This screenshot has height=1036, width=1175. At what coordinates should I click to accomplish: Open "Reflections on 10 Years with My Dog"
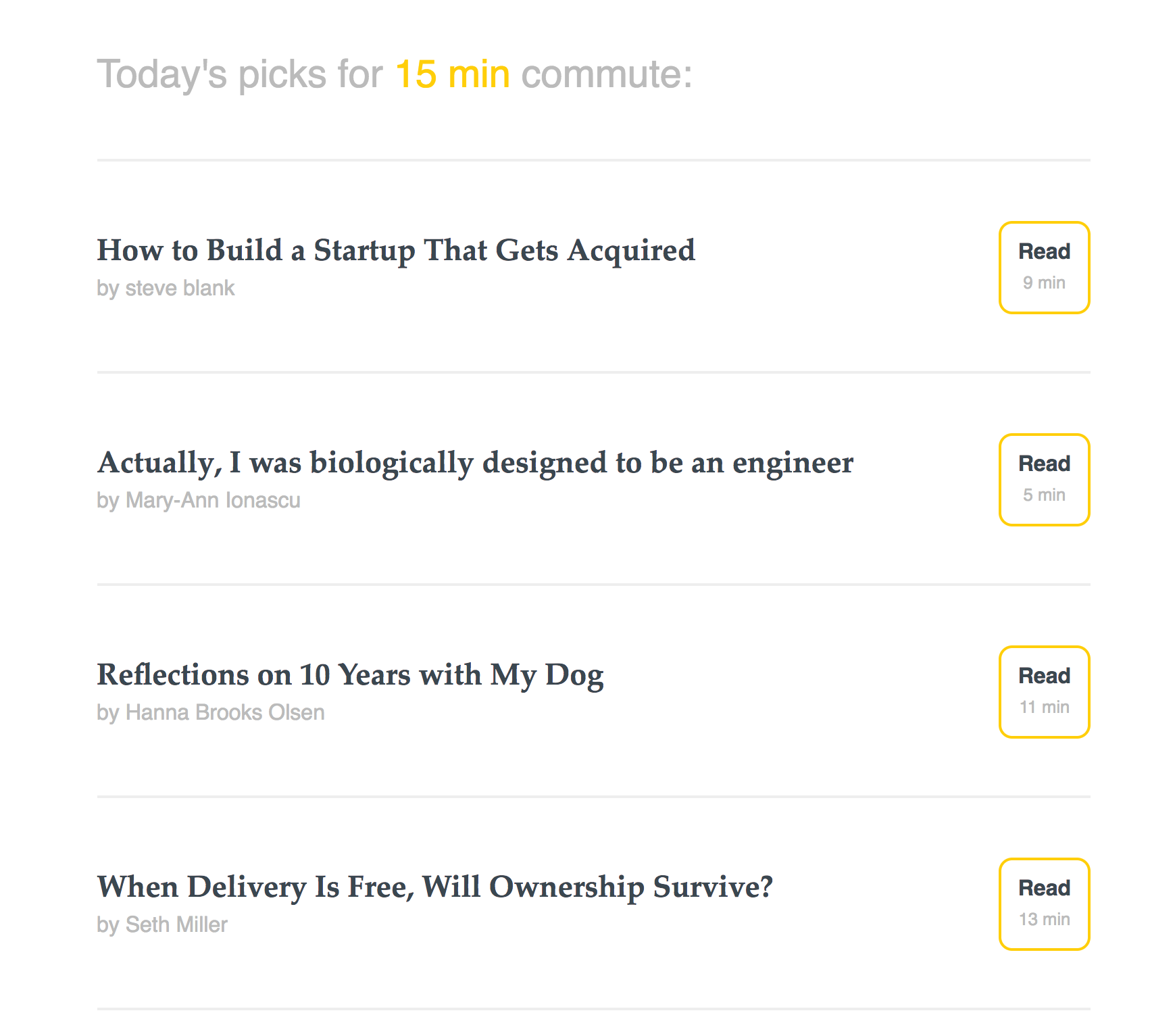coord(351,674)
